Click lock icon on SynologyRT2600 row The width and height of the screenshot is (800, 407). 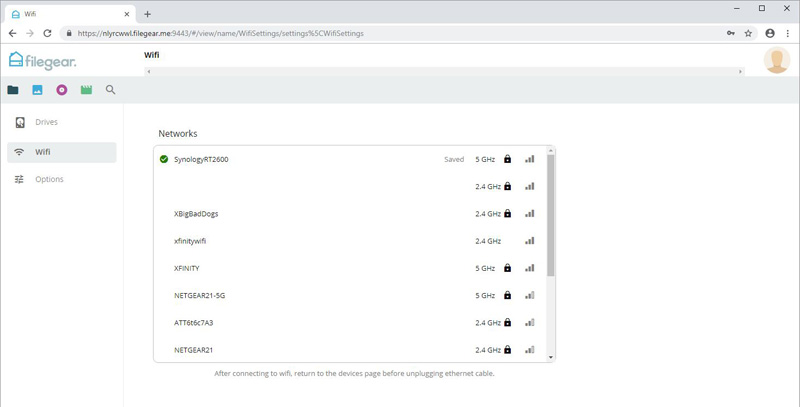click(x=507, y=159)
